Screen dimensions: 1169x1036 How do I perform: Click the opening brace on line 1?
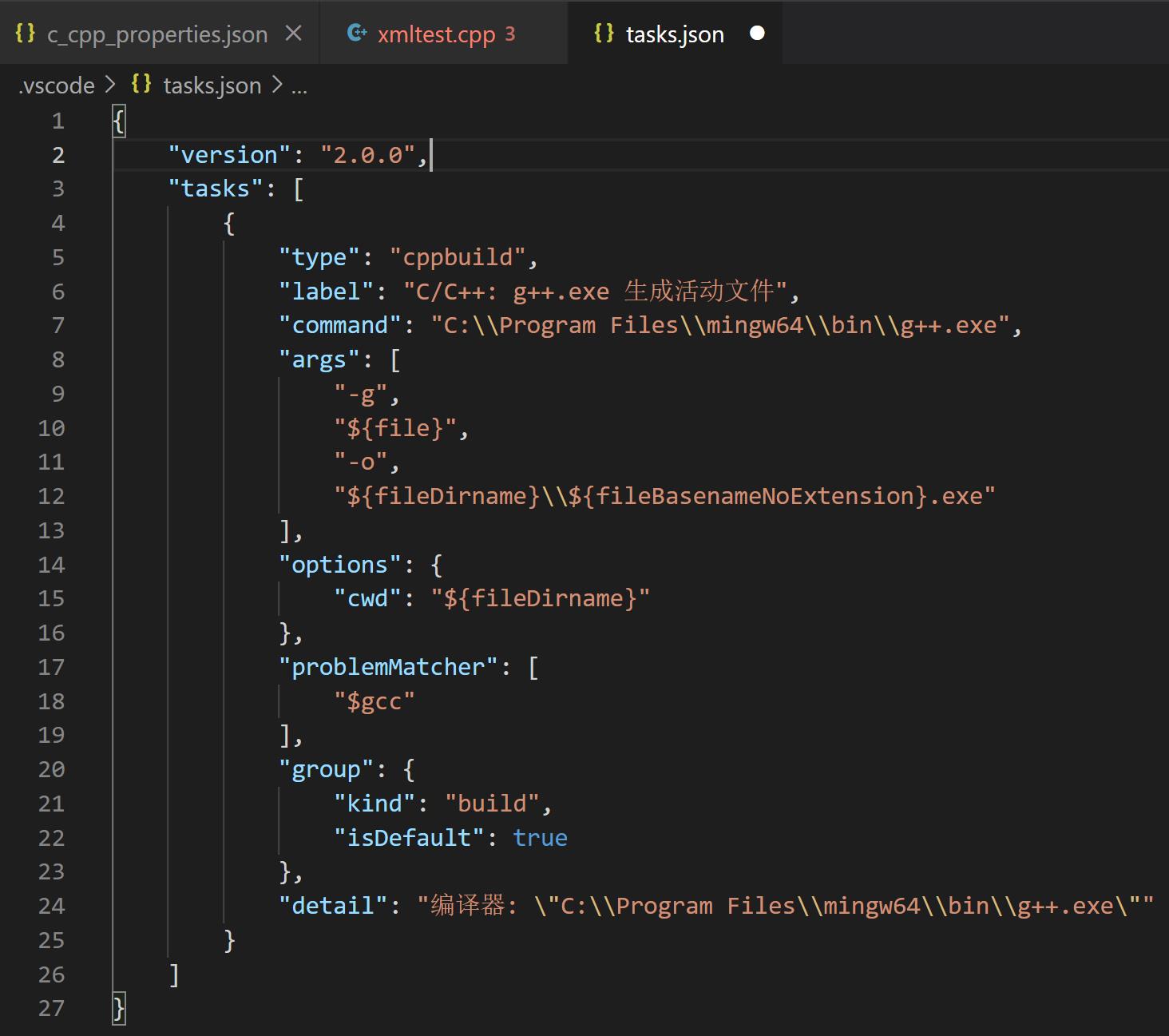pos(119,121)
